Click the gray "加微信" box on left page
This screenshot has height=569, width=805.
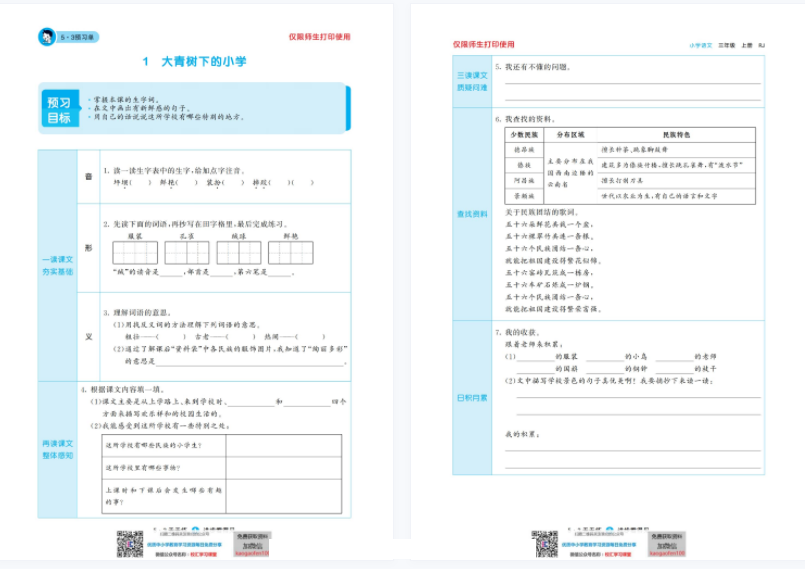click(252, 544)
